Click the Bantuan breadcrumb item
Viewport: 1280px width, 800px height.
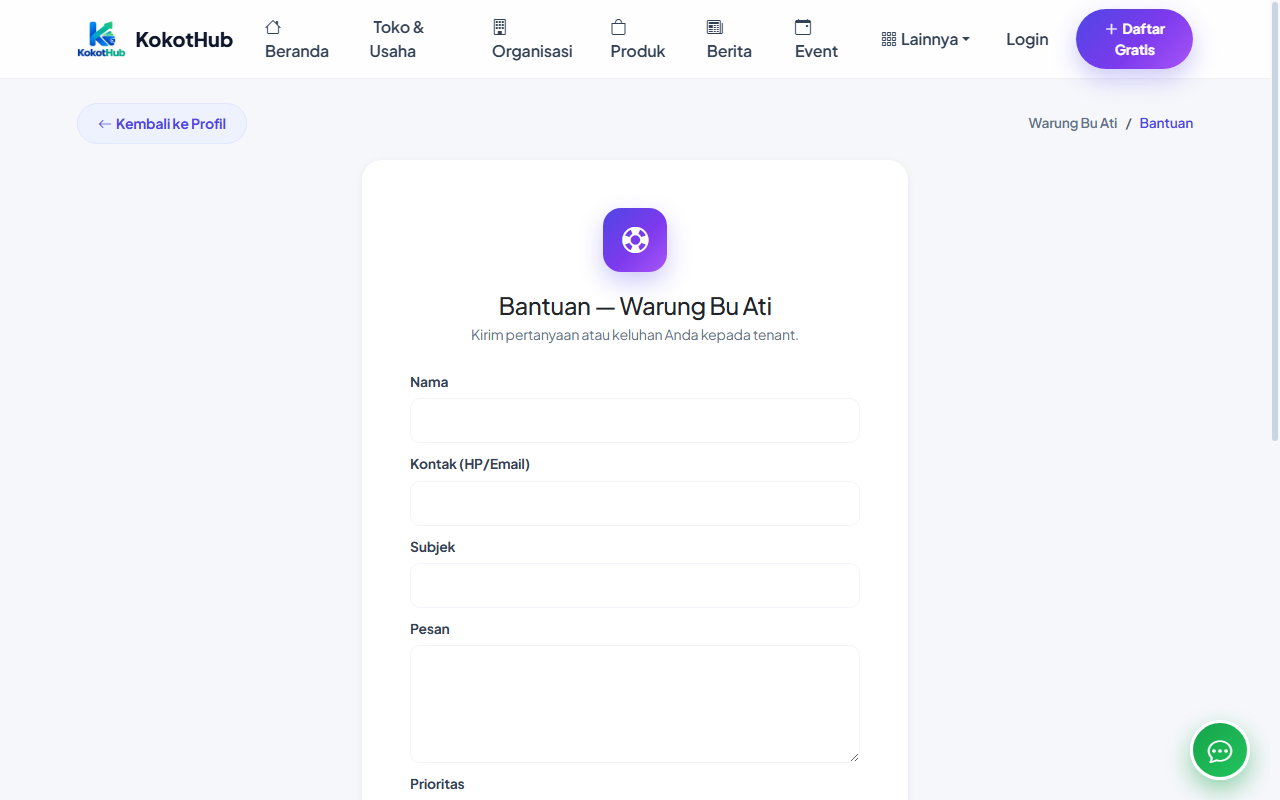click(x=1166, y=123)
